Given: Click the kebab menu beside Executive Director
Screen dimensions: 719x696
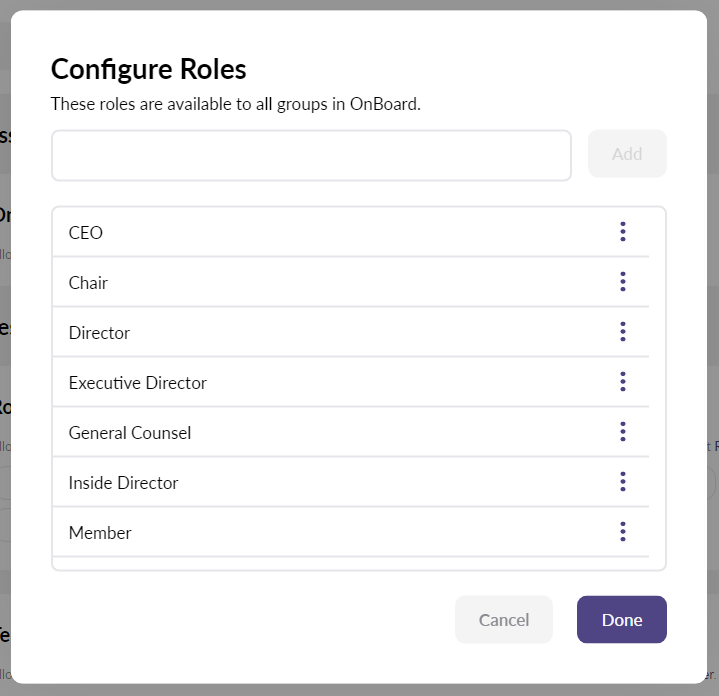Looking at the screenshot, I should click(622, 382).
